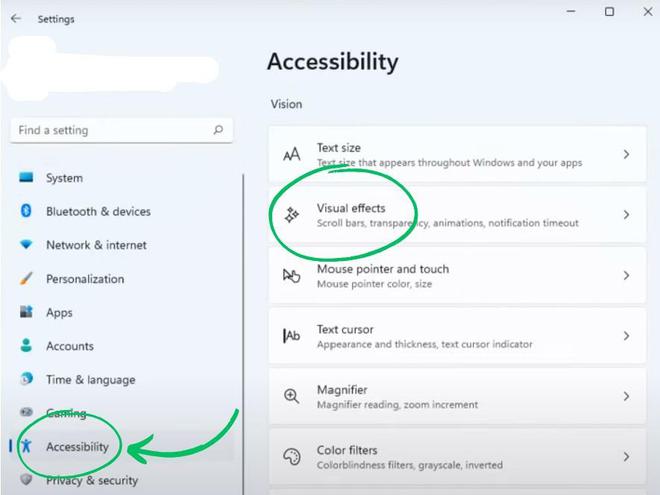This screenshot has height=495, width=660.
Task: Expand the Text size chevron
Action: tap(626, 154)
